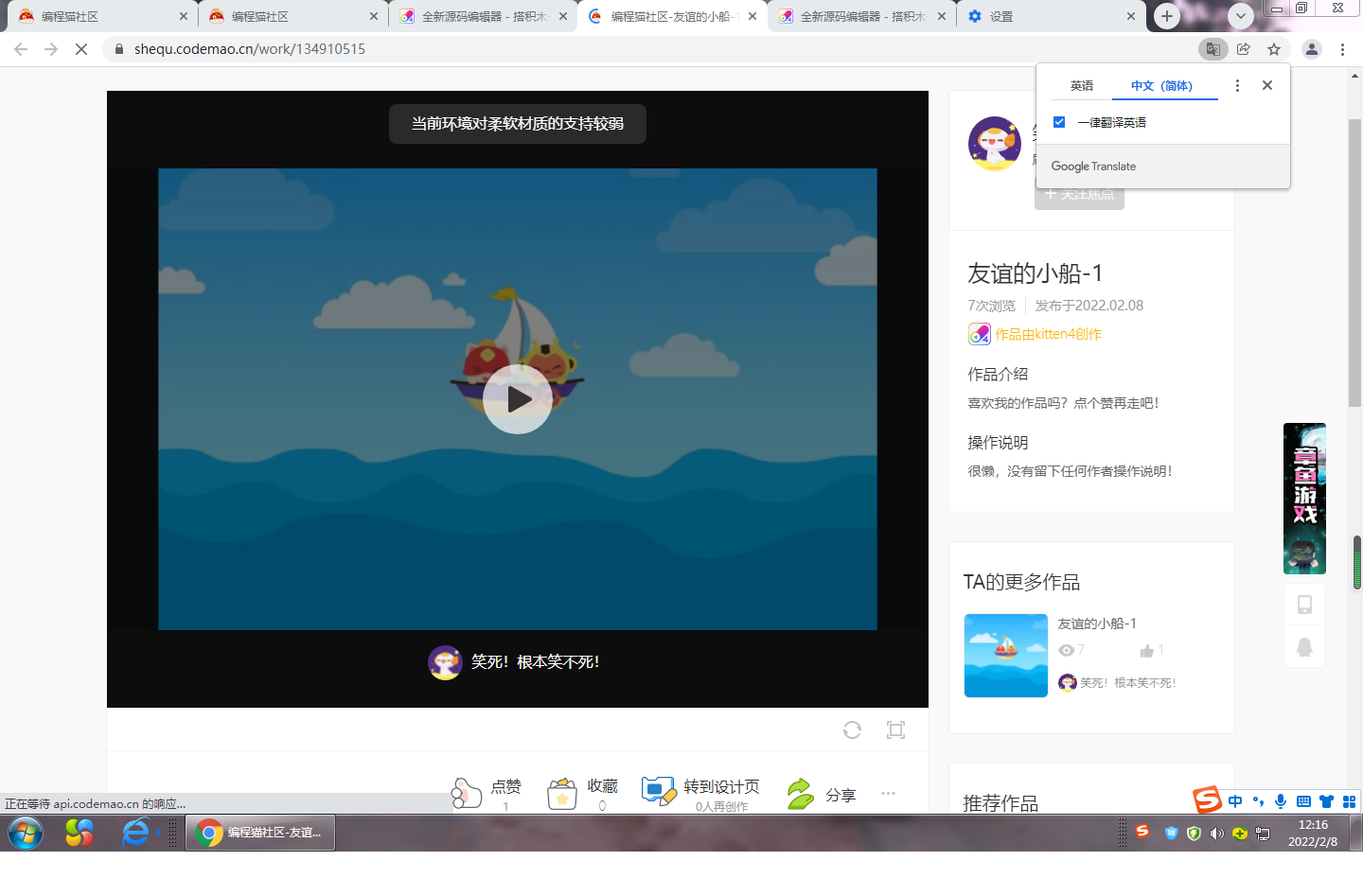1363x896 pixels.
Task: Click the share page icon in address bar
Action: [x=1244, y=49]
